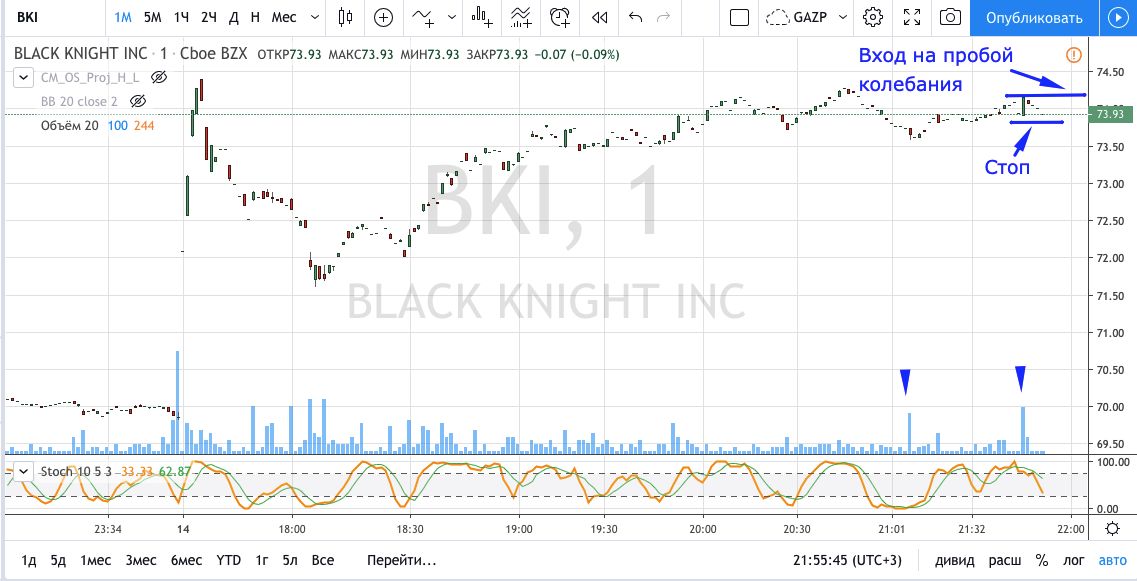Select the 5л date range
This screenshot has height=581, width=1137.
(x=290, y=561)
